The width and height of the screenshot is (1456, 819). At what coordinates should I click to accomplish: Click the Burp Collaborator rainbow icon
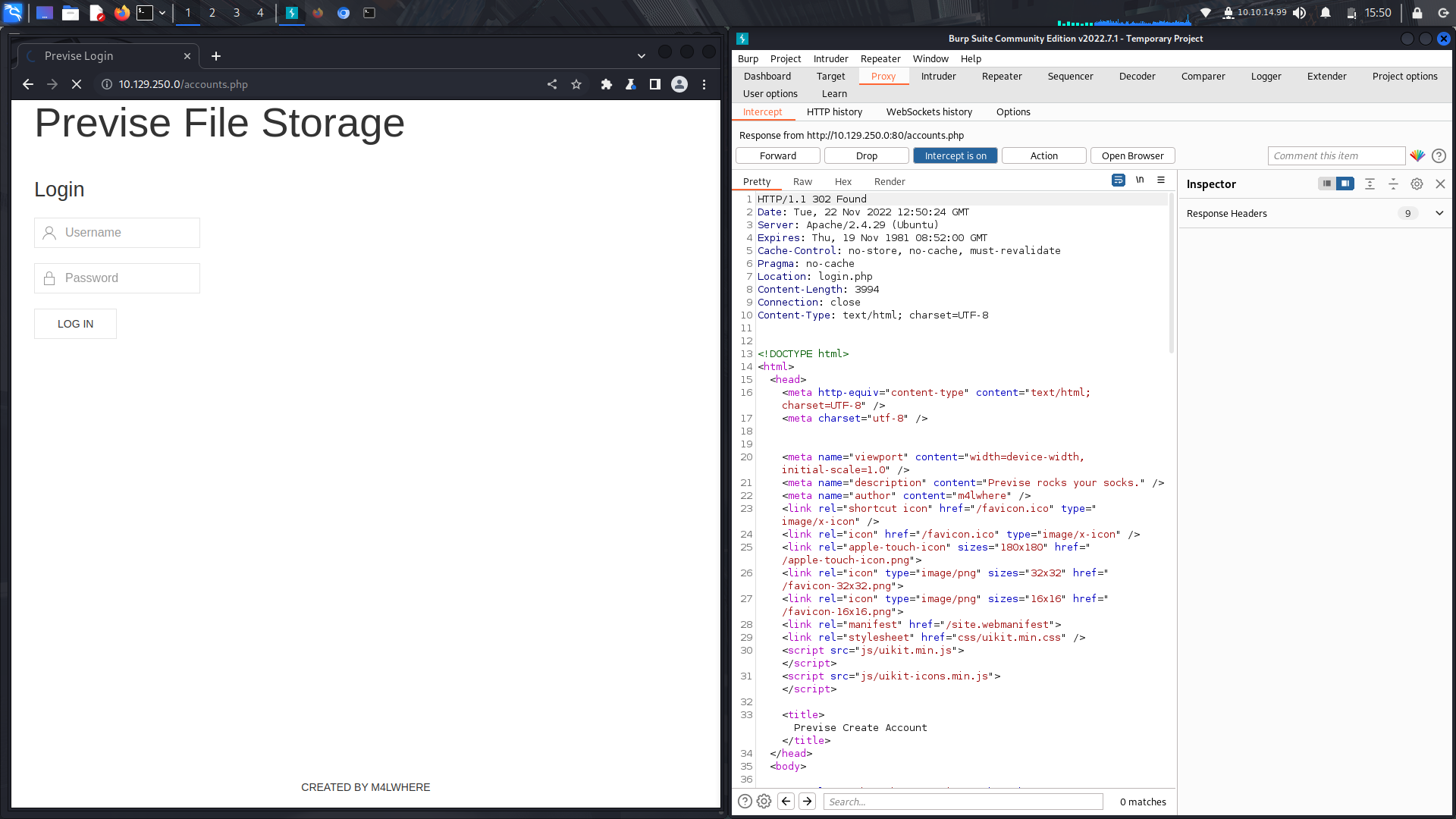click(1417, 155)
